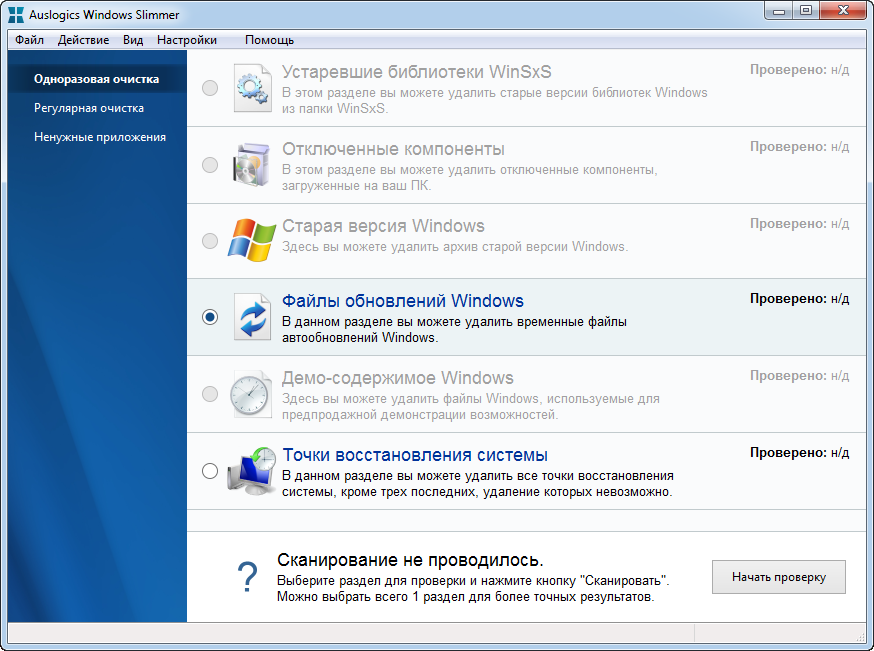Select the system restore points radio button

click(210, 471)
